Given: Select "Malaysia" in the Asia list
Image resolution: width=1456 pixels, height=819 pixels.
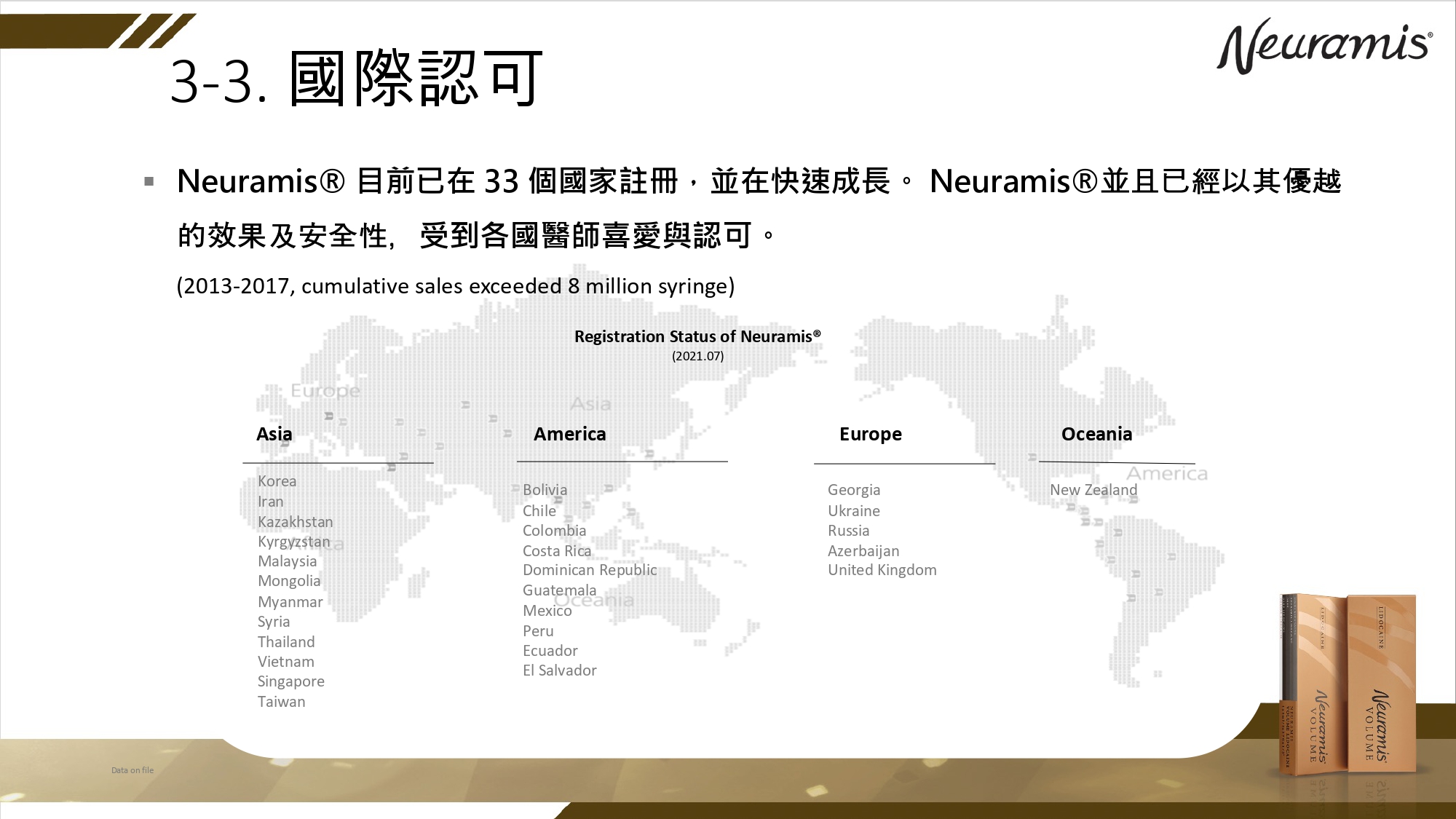Looking at the screenshot, I should point(287,561).
